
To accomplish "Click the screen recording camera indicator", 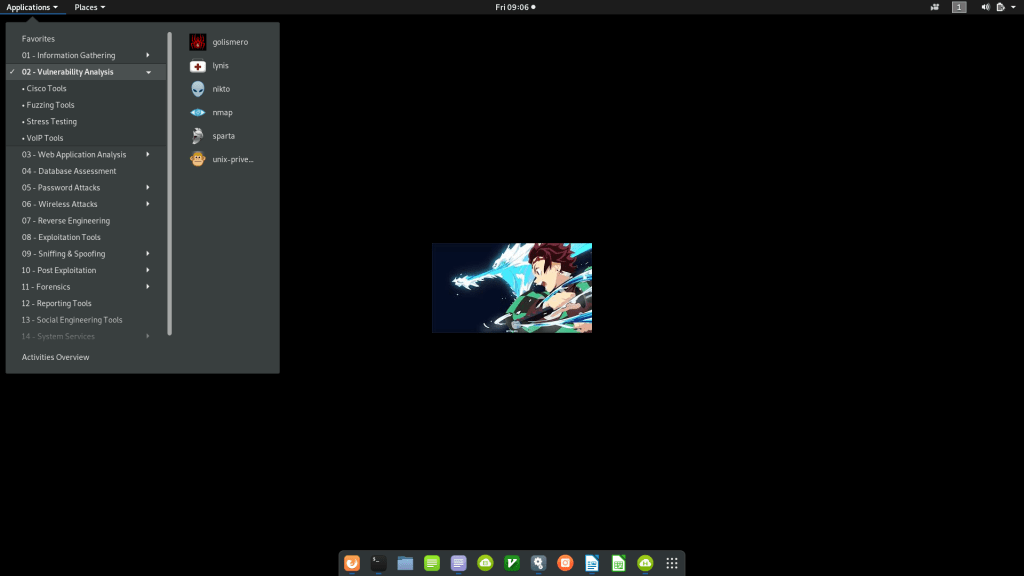I will (934, 7).
